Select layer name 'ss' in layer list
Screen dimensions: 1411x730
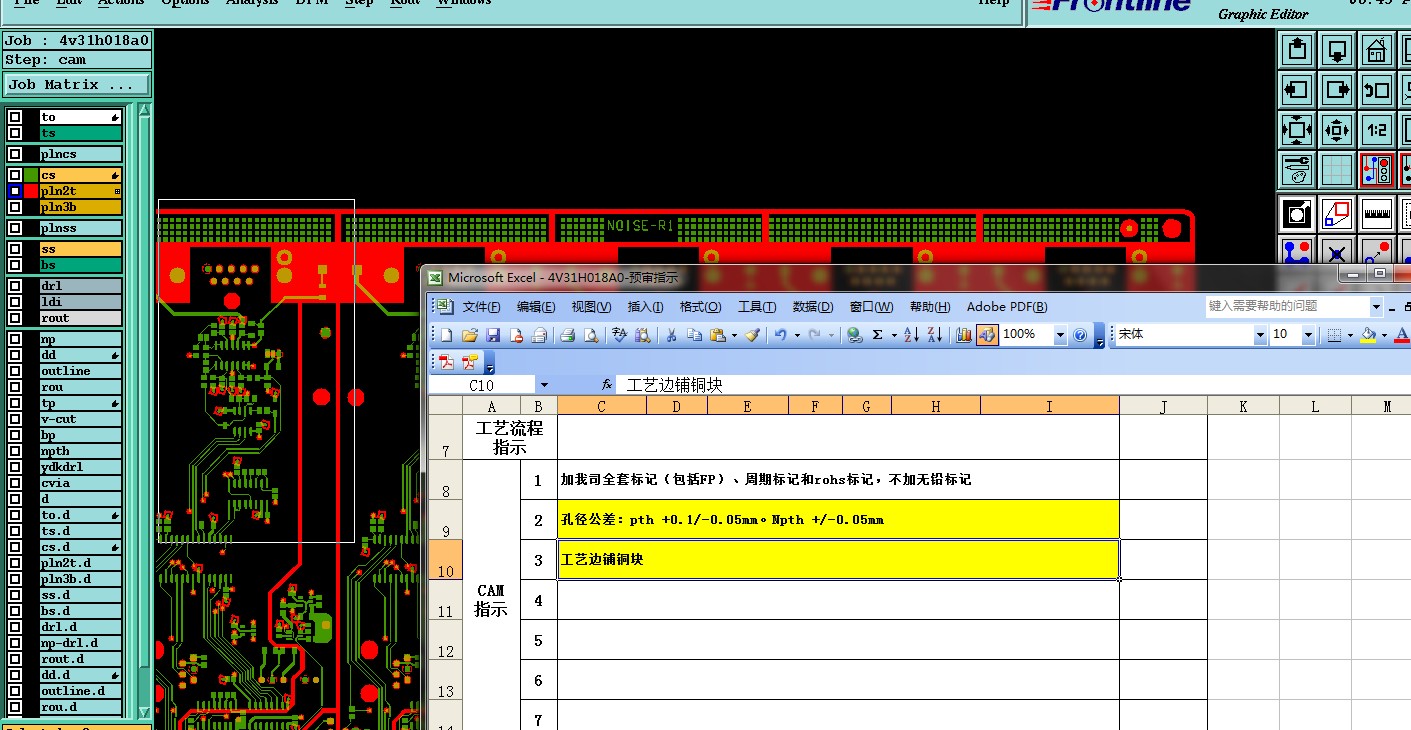click(x=80, y=249)
